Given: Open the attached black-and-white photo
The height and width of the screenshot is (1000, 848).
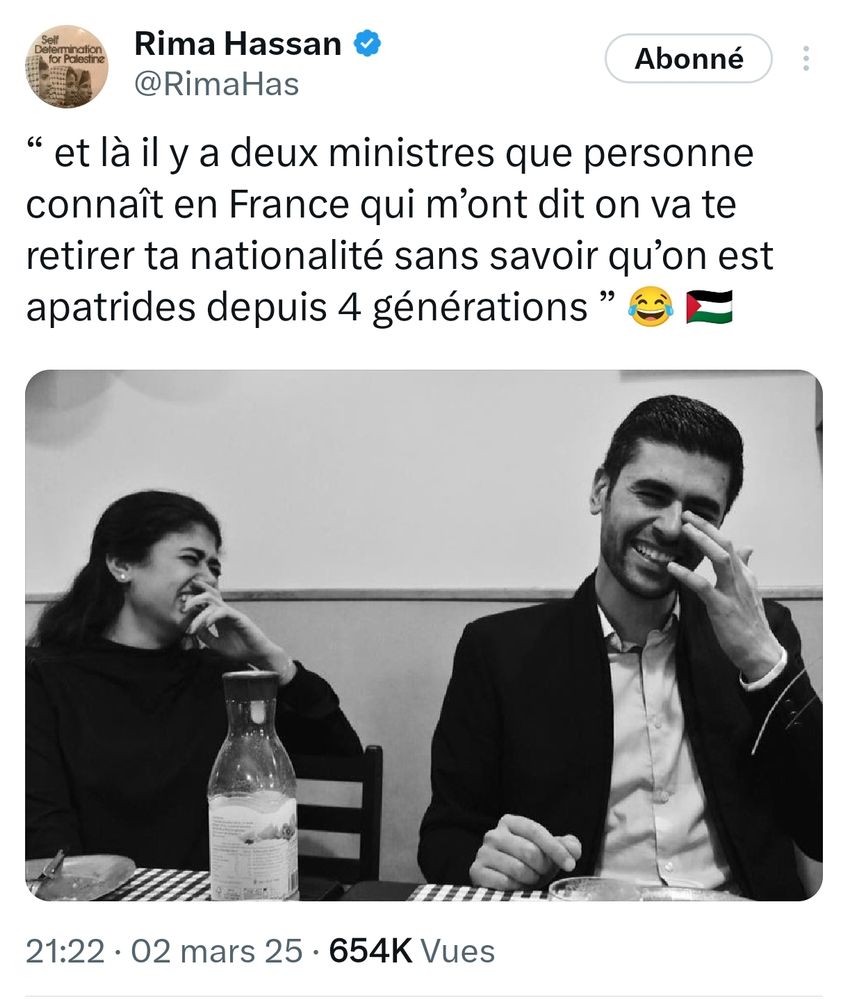Looking at the screenshot, I should pos(424,635).
